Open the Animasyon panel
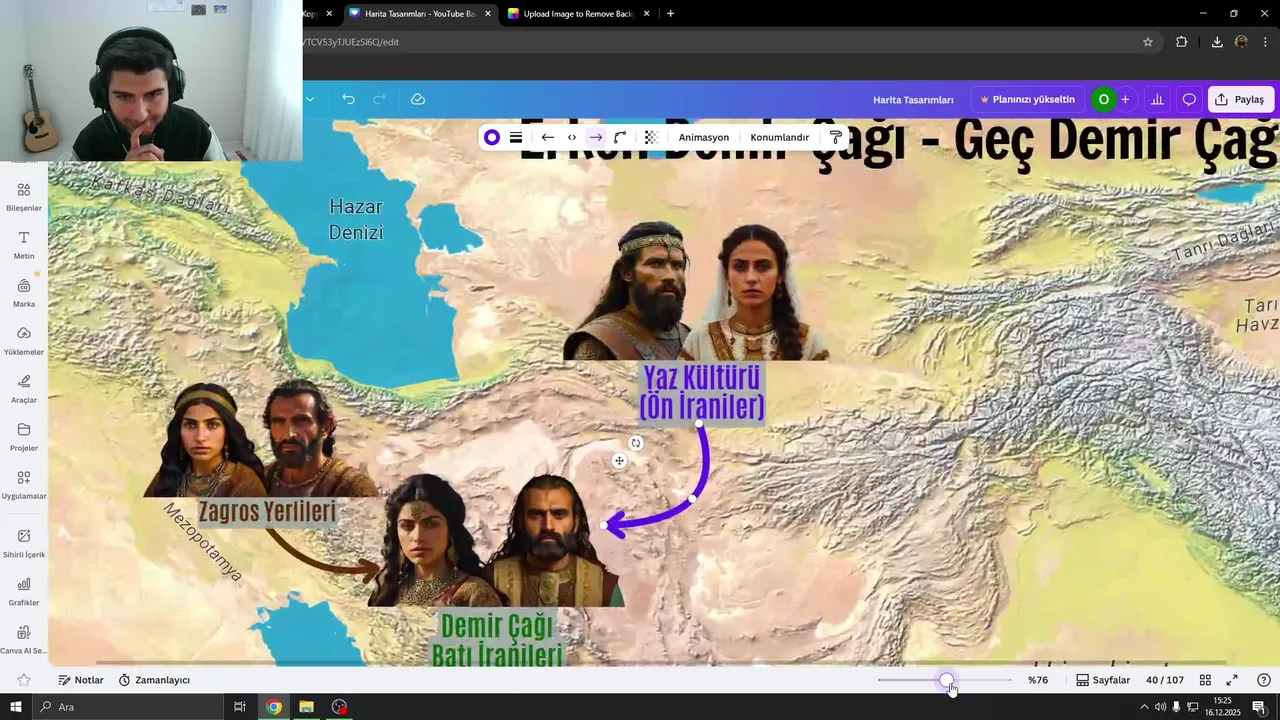Viewport: 1280px width, 720px height. 704,138
